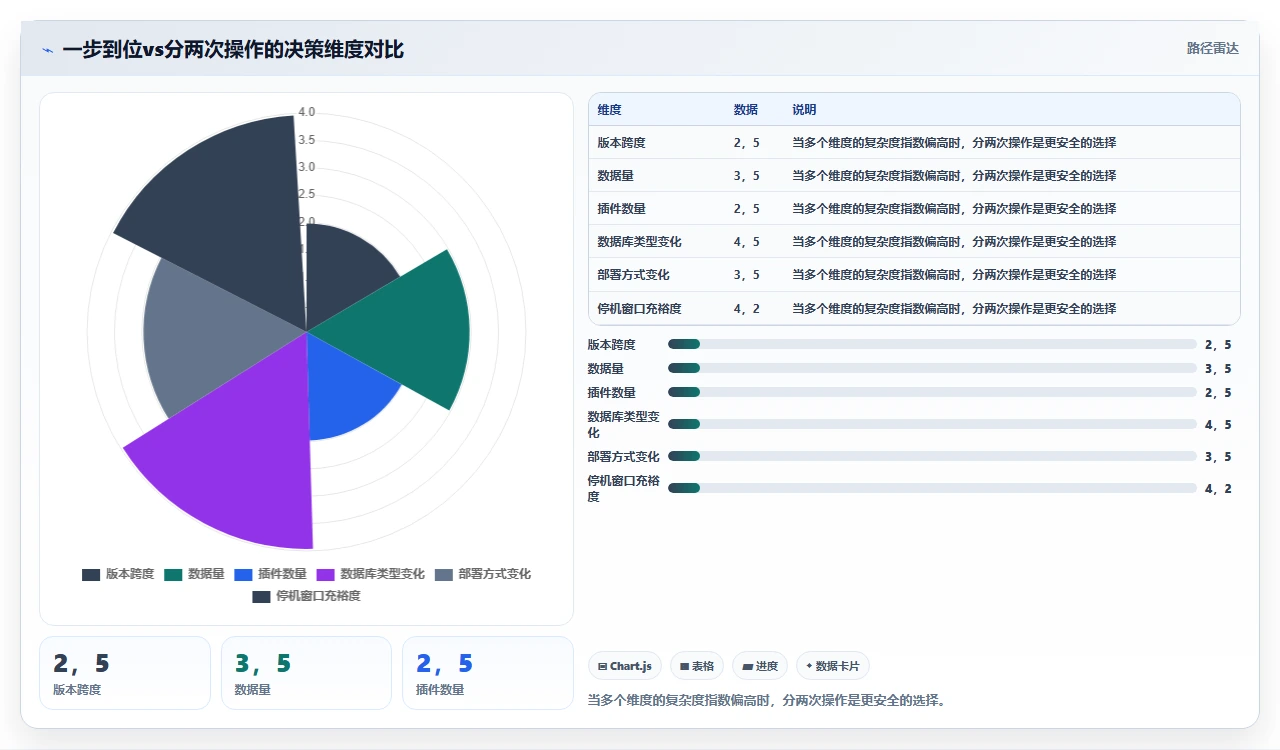The height and width of the screenshot is (750, 1280).
Task: Click the 3.5 radial axis label
Action: [307, 140]
